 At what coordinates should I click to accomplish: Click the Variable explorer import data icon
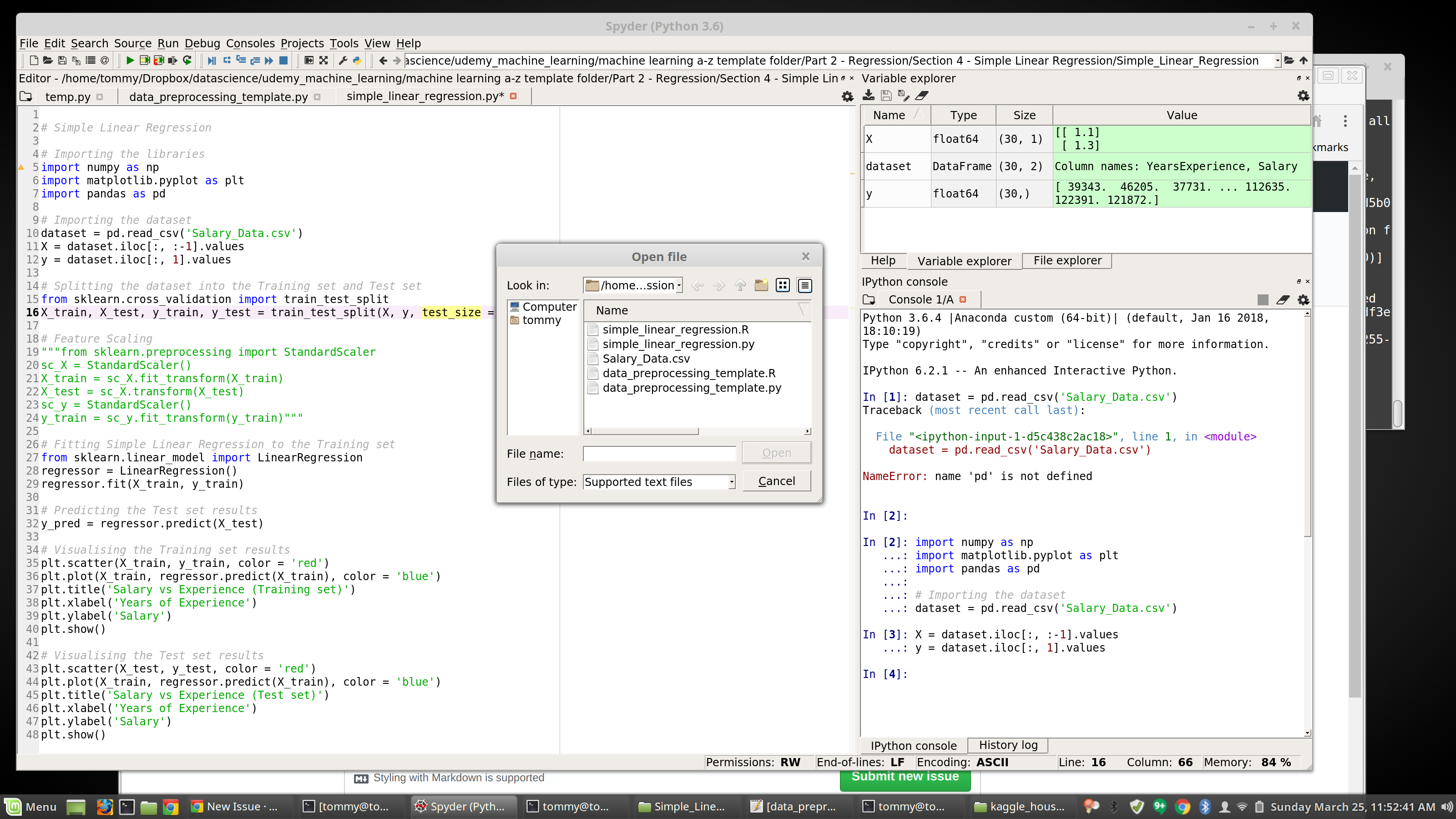869,96
